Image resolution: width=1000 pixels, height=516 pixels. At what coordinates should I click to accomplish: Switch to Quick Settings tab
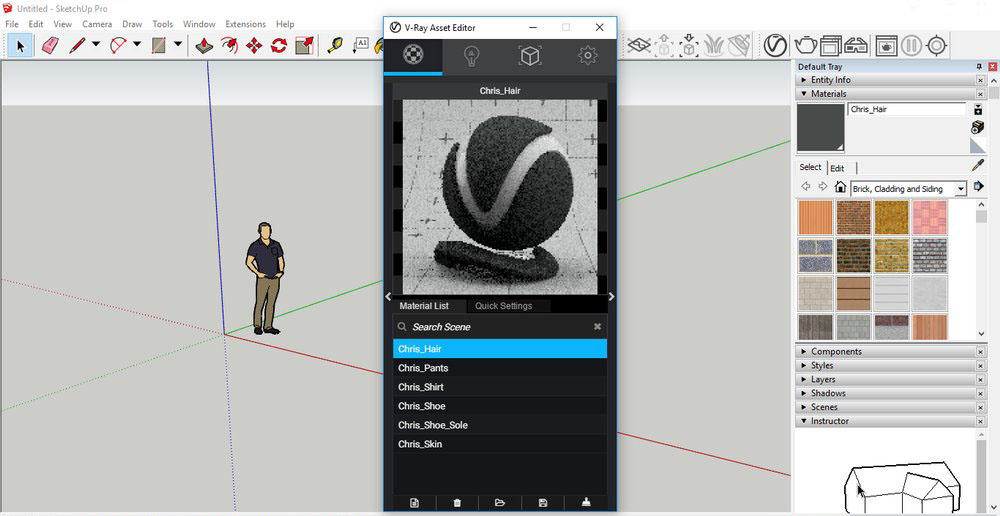pos(503,306)
